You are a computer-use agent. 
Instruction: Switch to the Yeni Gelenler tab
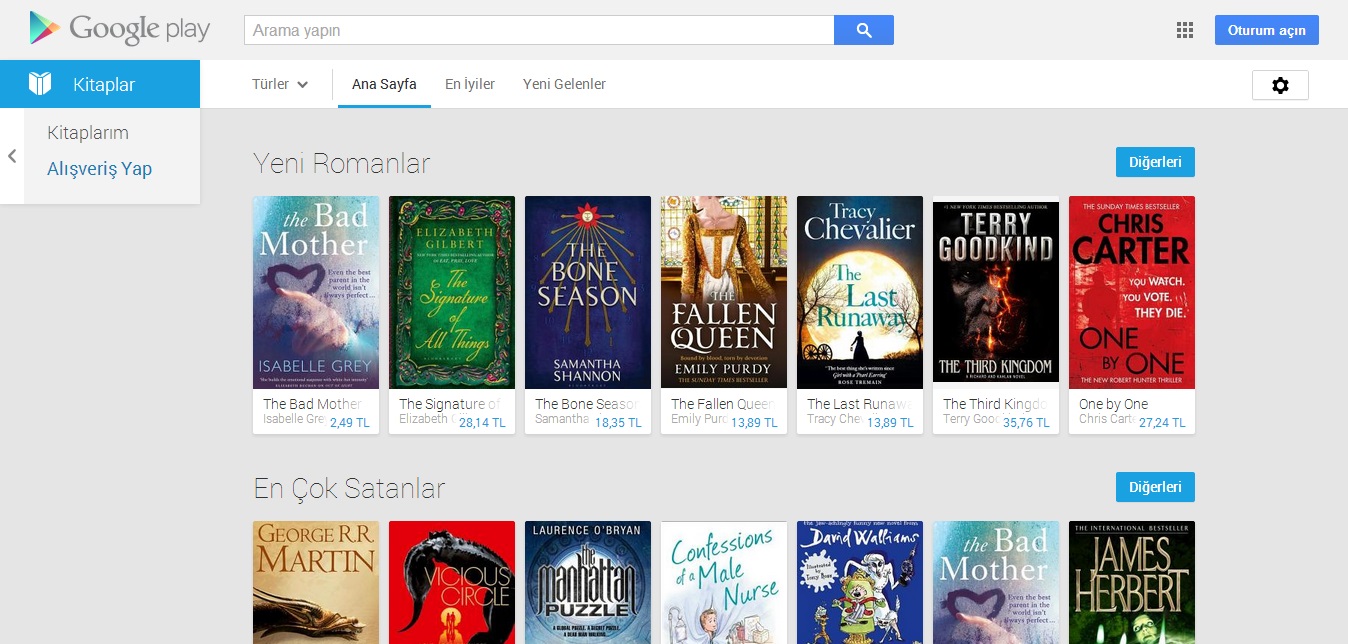[564, 84]
